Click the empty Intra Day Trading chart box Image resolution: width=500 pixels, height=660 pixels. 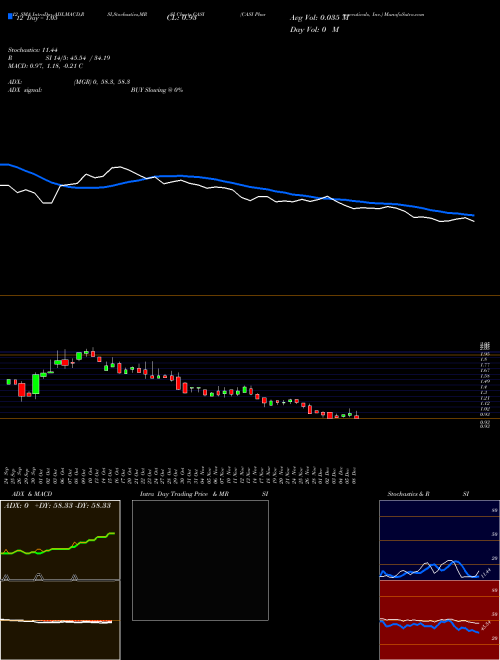coord(200,560)
